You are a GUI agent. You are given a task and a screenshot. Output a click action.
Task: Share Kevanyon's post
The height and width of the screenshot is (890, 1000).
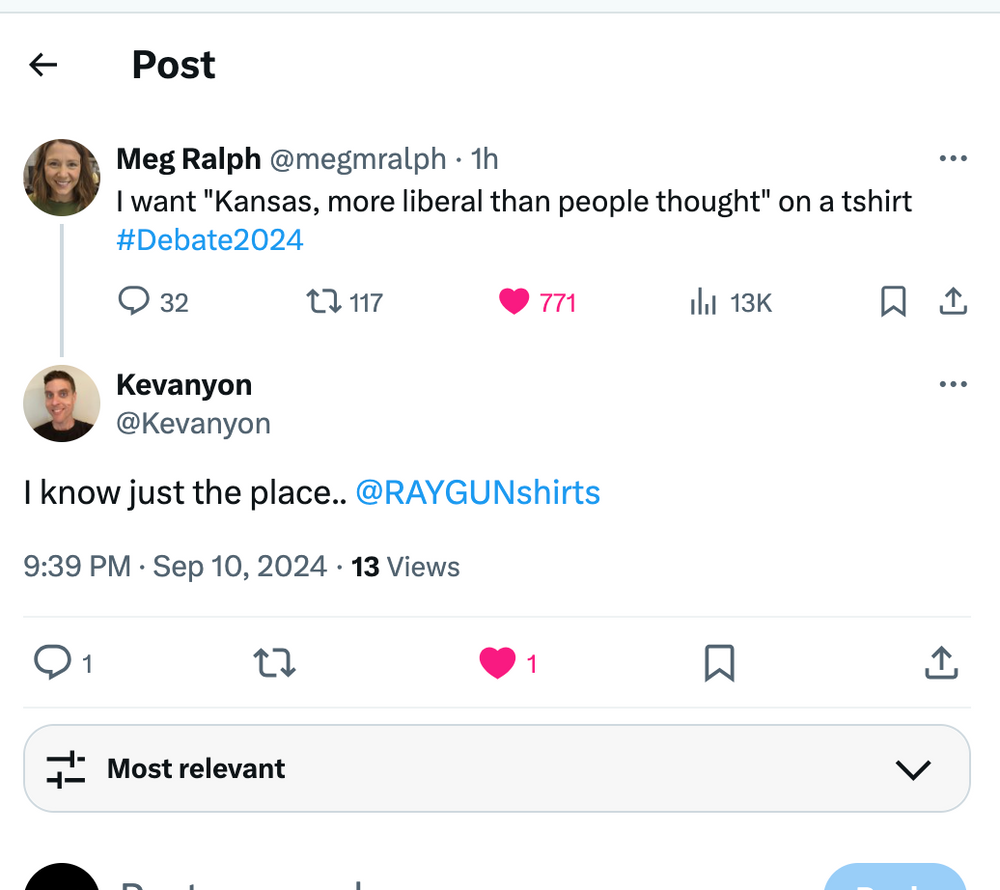coord(941,661)
